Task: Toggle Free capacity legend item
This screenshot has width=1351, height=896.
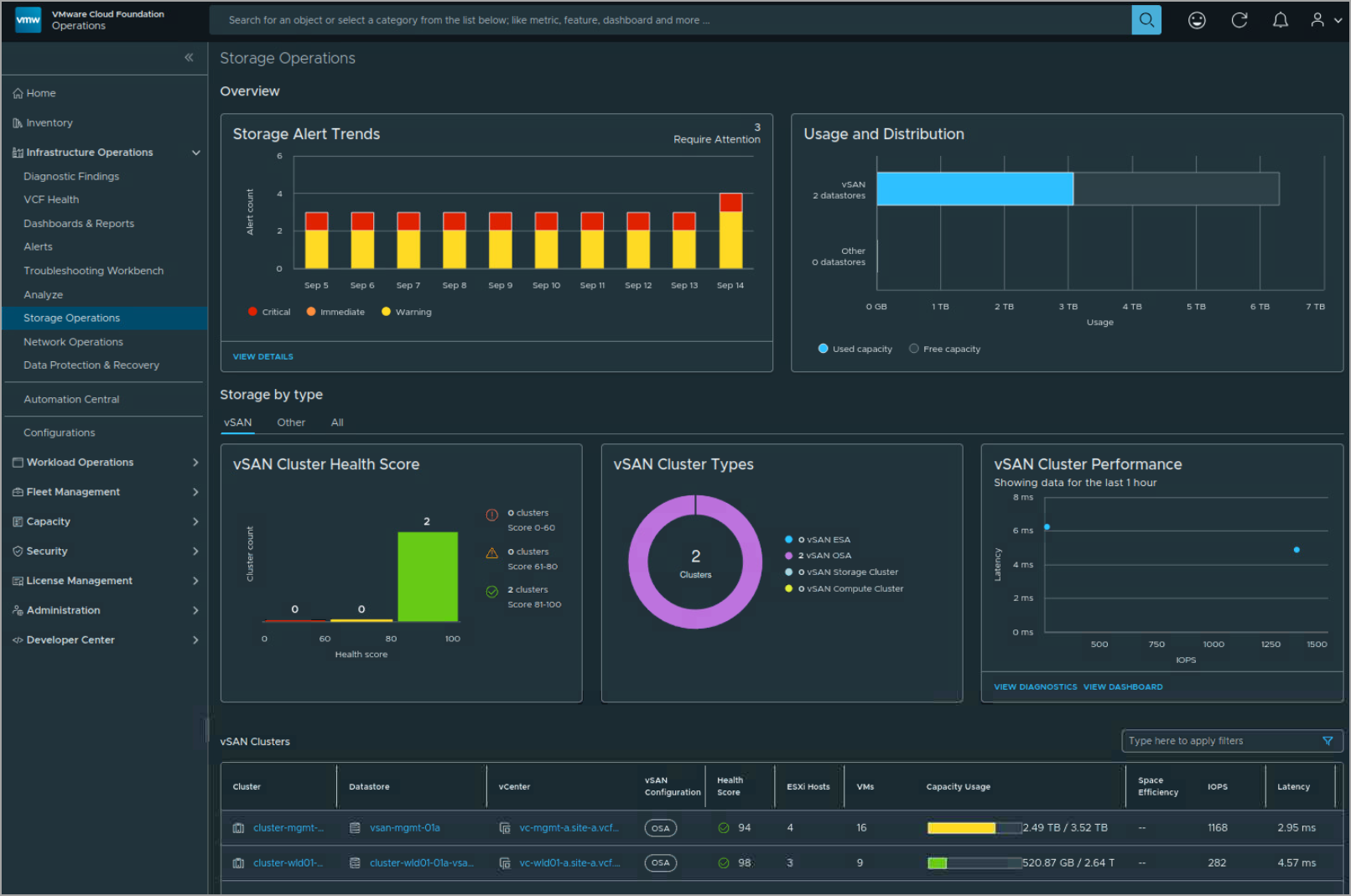Action: (945, 349)
